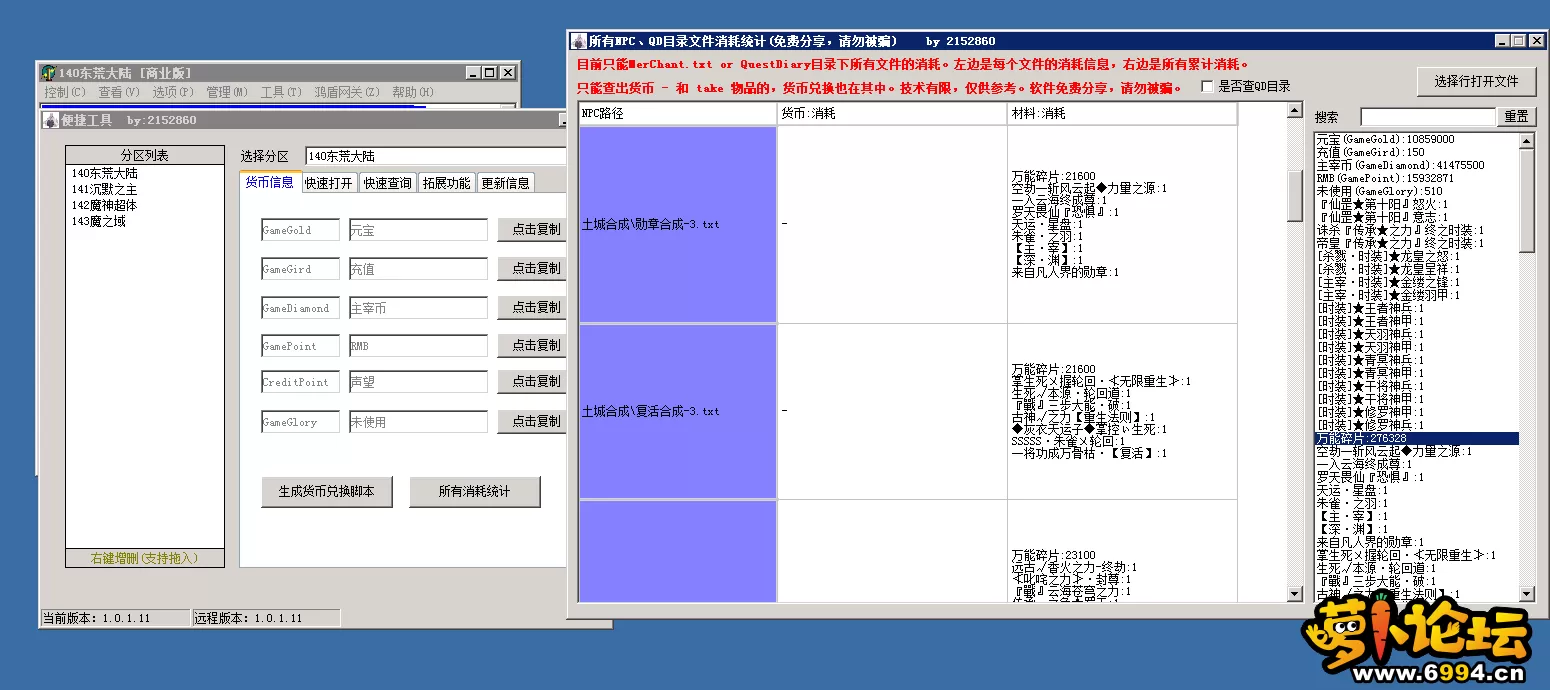Click the 未使用 name field

point(418,422)
